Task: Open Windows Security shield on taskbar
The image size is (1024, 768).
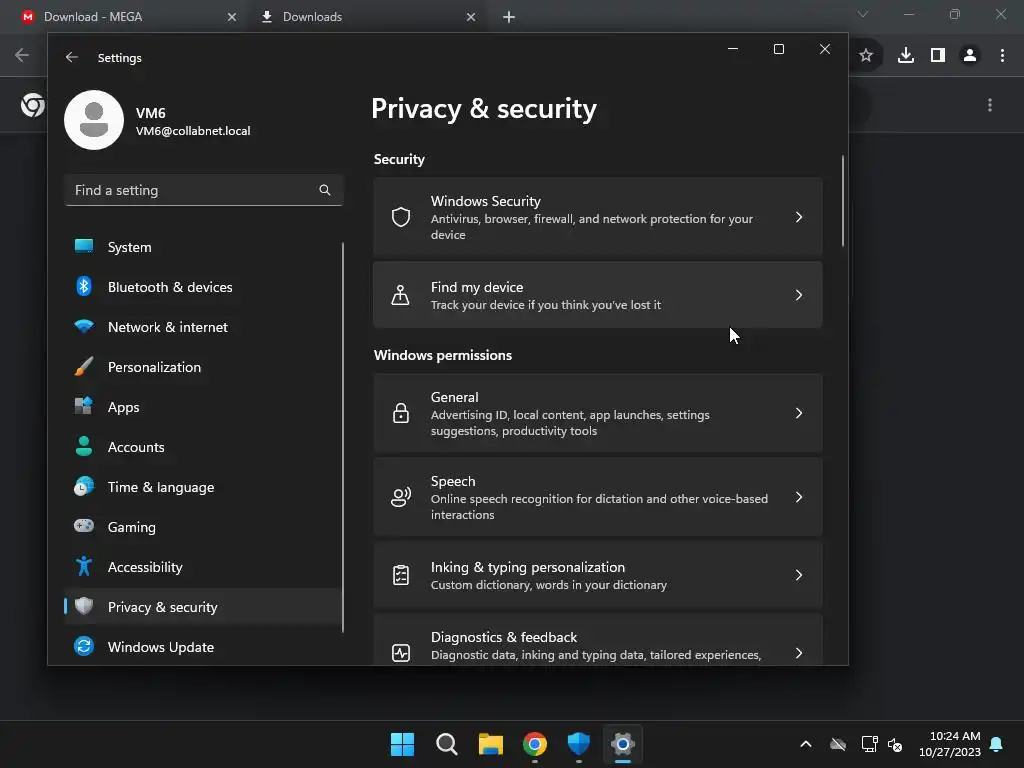Action: point(579,744)
